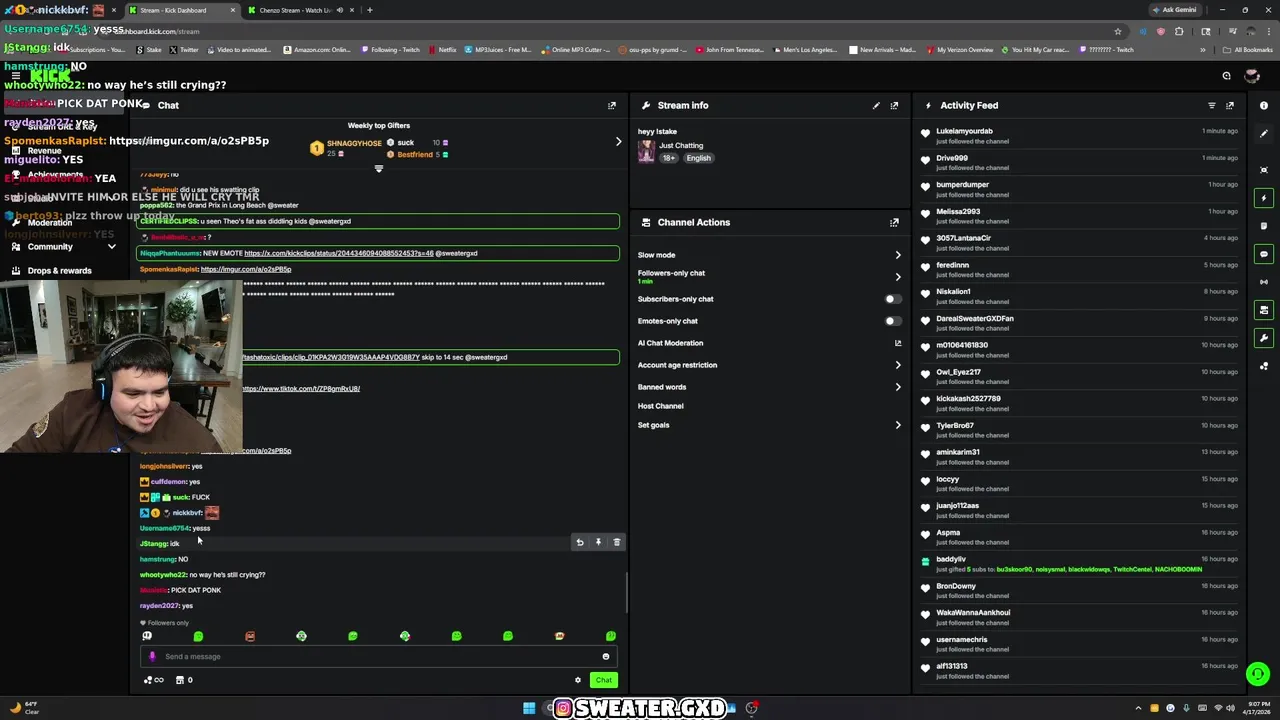Click weather widget on taskbar
Viewport: 1280px width, 720px height.
click(x=24, y=708)
